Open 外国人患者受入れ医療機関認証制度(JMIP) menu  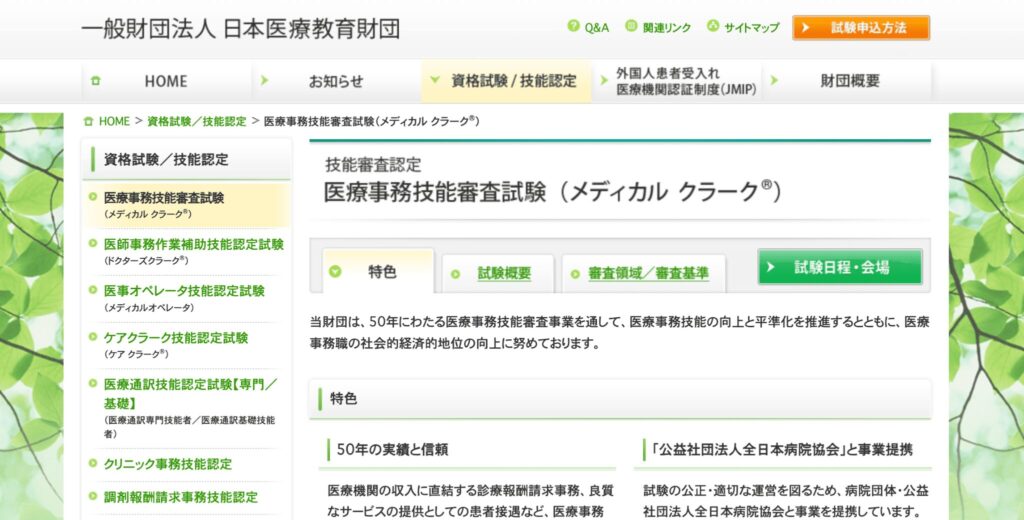point(677,81)
